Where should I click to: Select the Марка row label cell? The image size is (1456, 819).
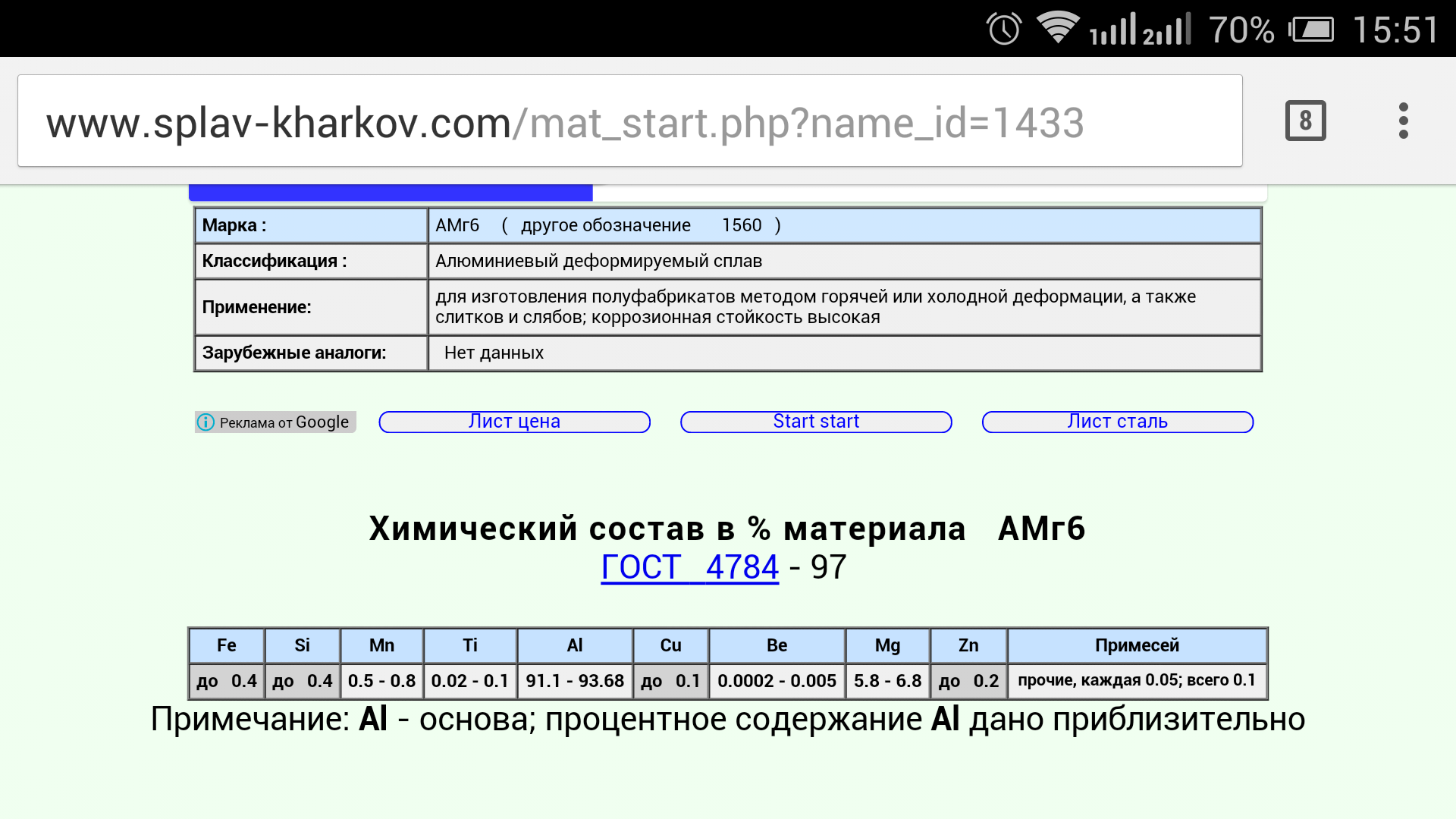pyautogui.click(x=311, y=225)
